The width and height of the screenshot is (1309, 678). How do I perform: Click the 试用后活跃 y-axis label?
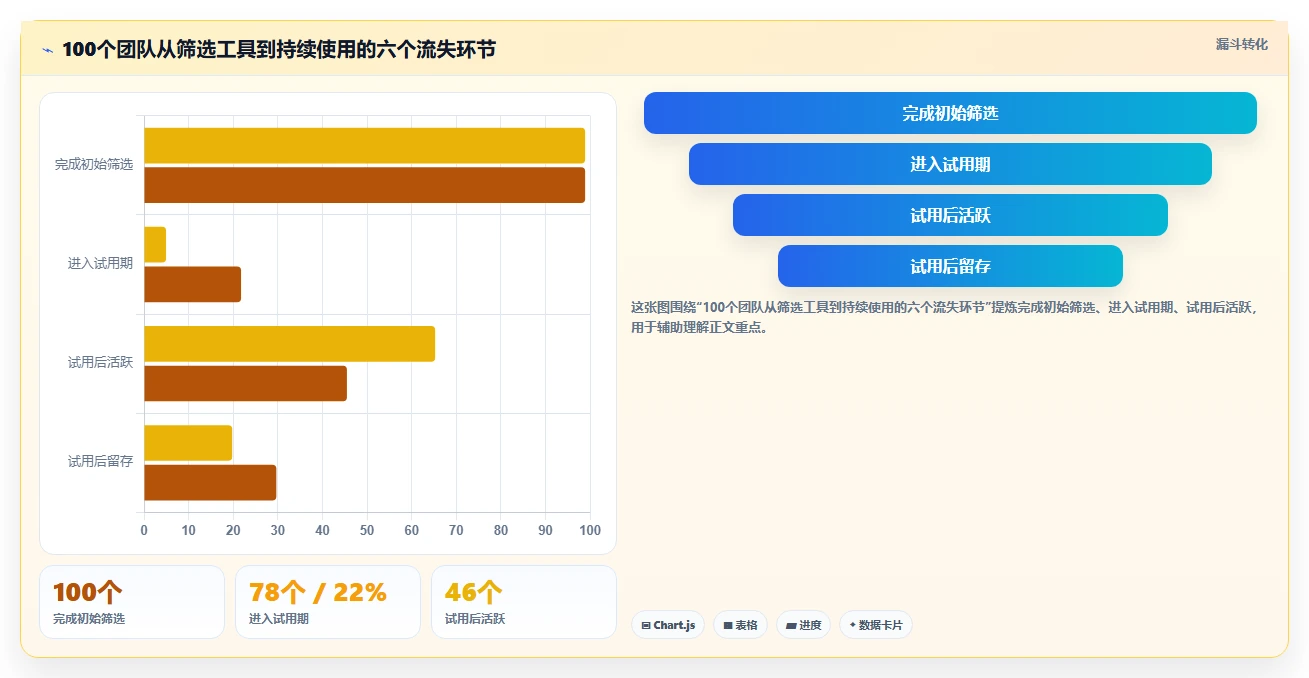pyautogui.click(x=100, y=362)
